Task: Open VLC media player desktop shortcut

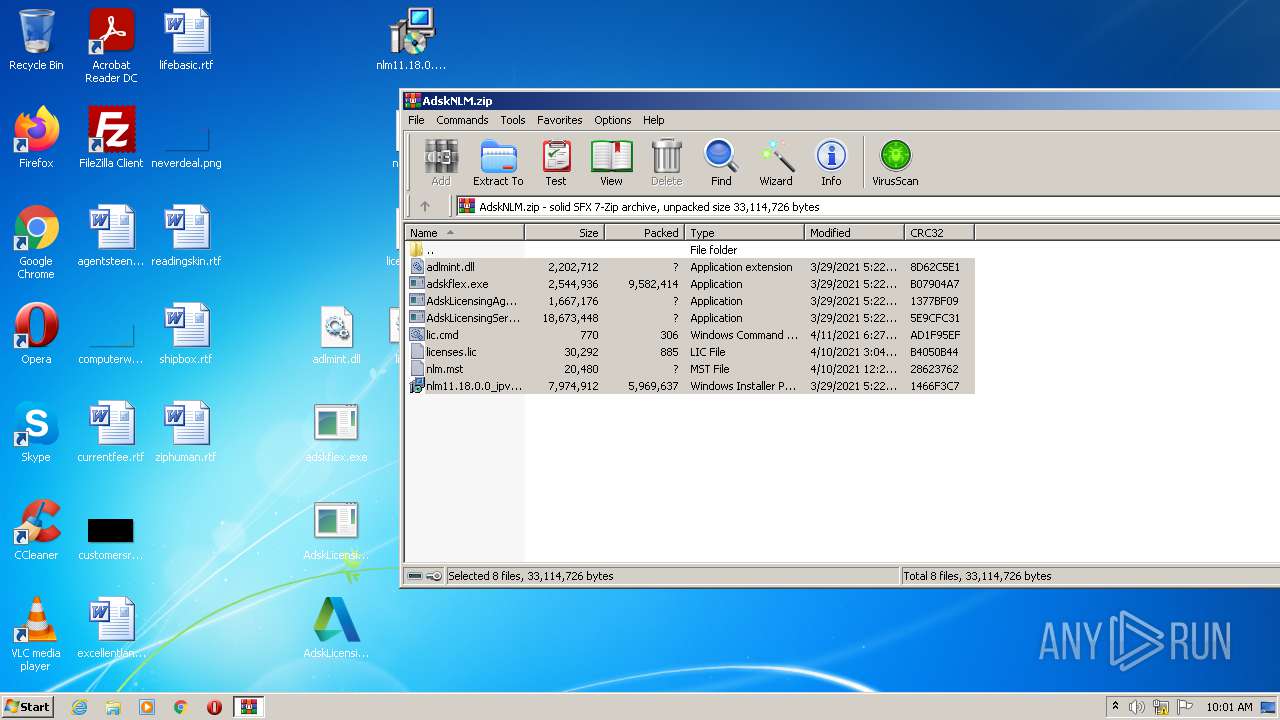Action: pos(36,634)
